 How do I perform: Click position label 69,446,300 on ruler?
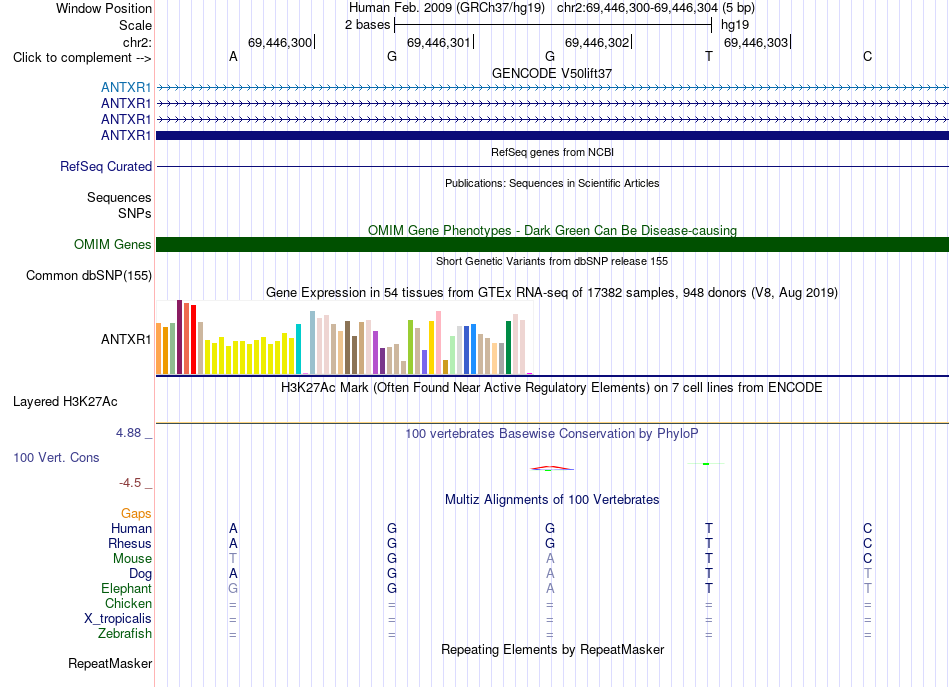tap(279, 42)
